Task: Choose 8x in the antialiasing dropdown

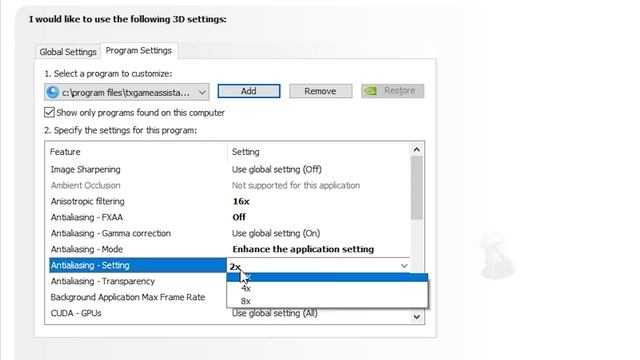Action: point(327,301)
